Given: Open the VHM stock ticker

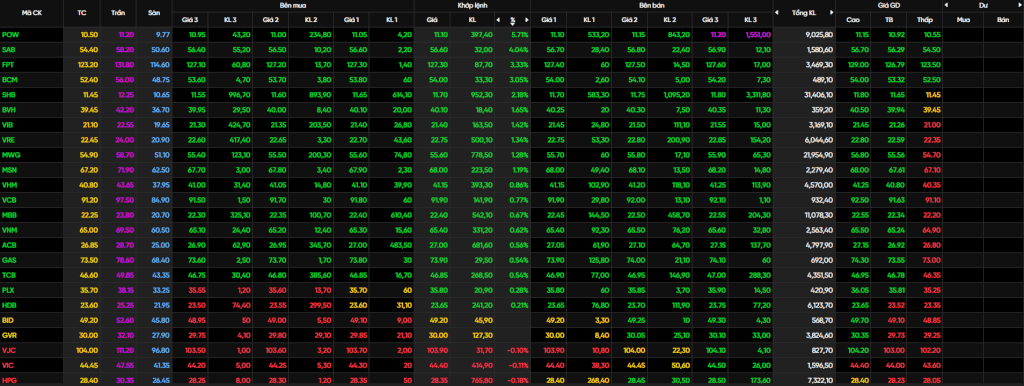Looking at the screenshot, I should pos(10,185).
